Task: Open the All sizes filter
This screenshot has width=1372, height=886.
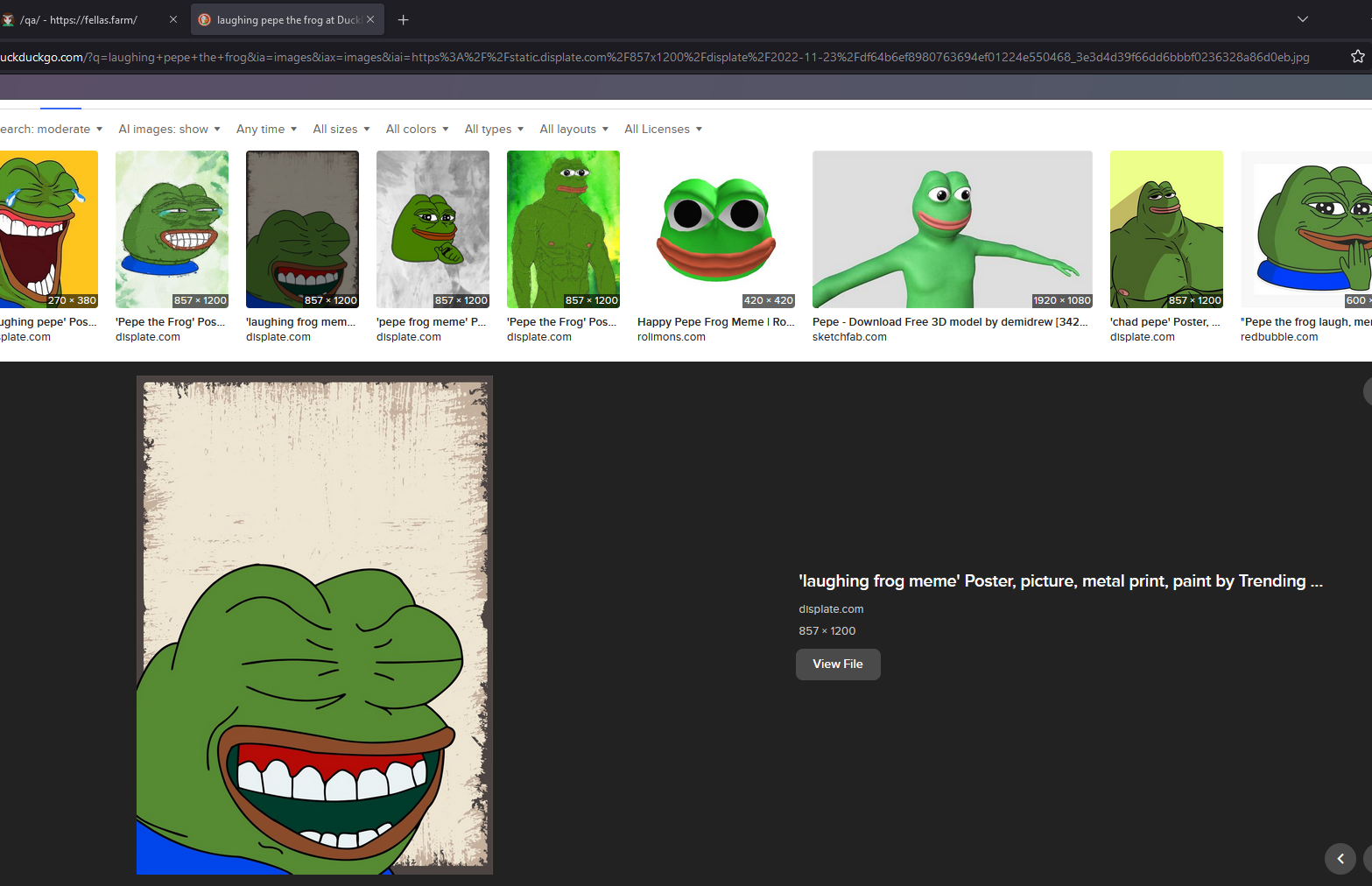Action: click(x=341, y=130)
